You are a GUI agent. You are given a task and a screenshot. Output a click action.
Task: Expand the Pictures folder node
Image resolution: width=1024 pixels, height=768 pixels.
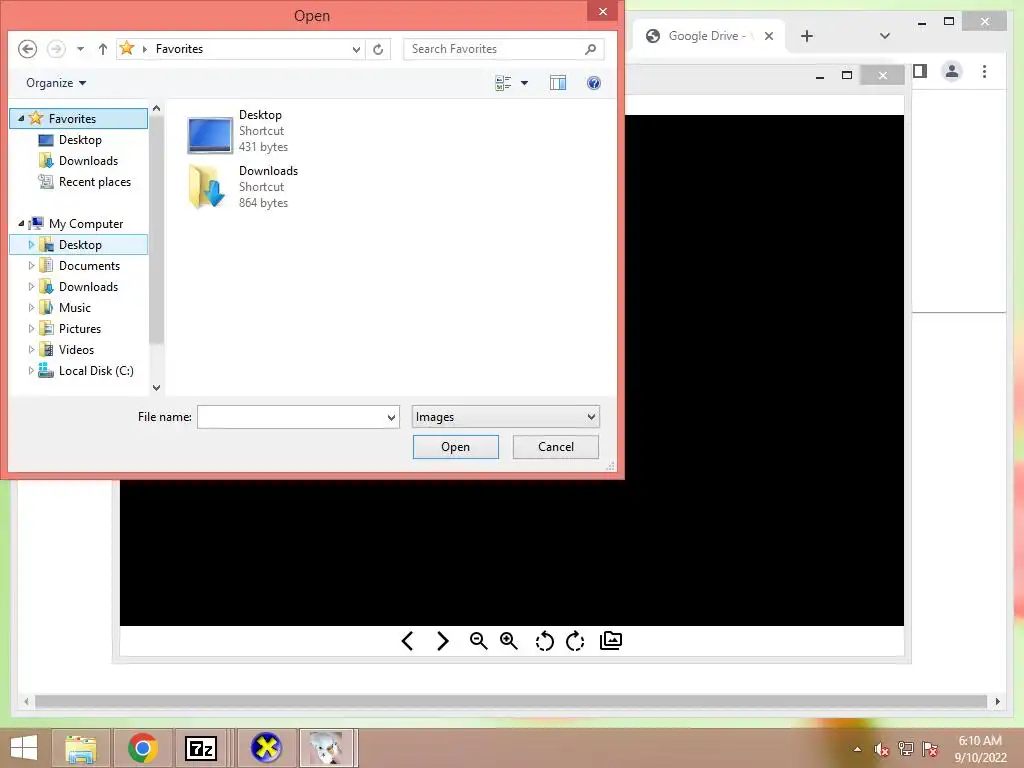(x=31, y=328)
